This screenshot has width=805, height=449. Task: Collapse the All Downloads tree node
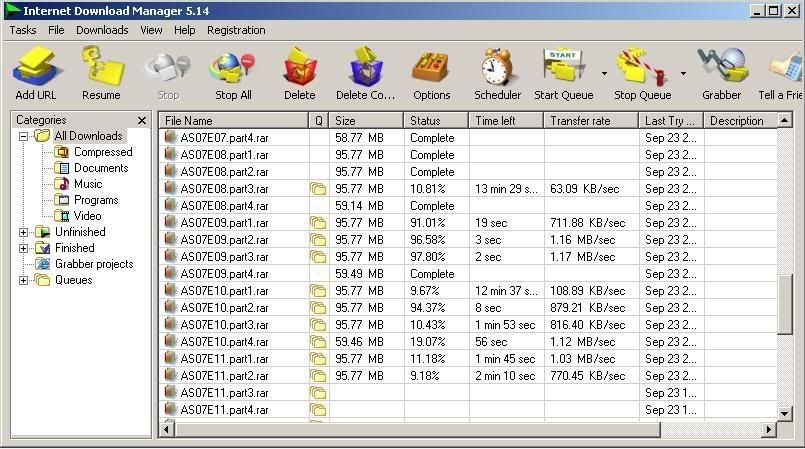click(24, 136)
